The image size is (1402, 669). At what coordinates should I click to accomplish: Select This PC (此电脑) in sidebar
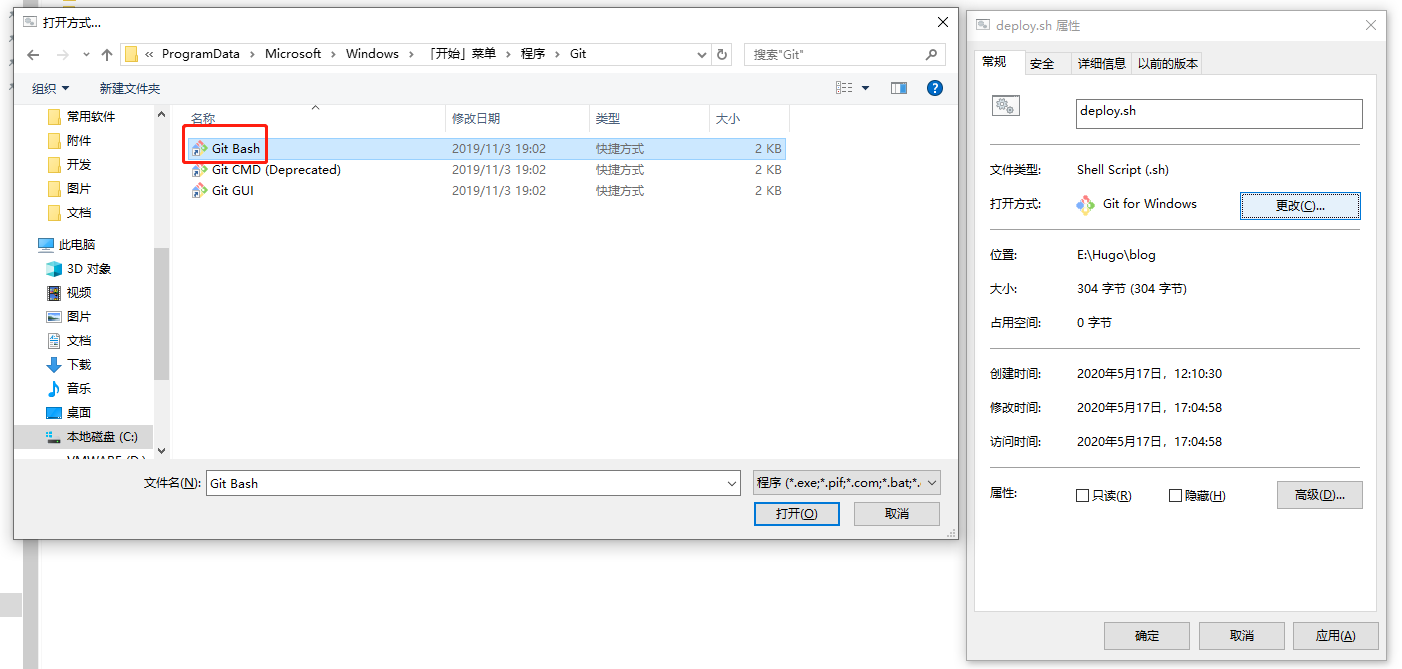click(67, 244)
